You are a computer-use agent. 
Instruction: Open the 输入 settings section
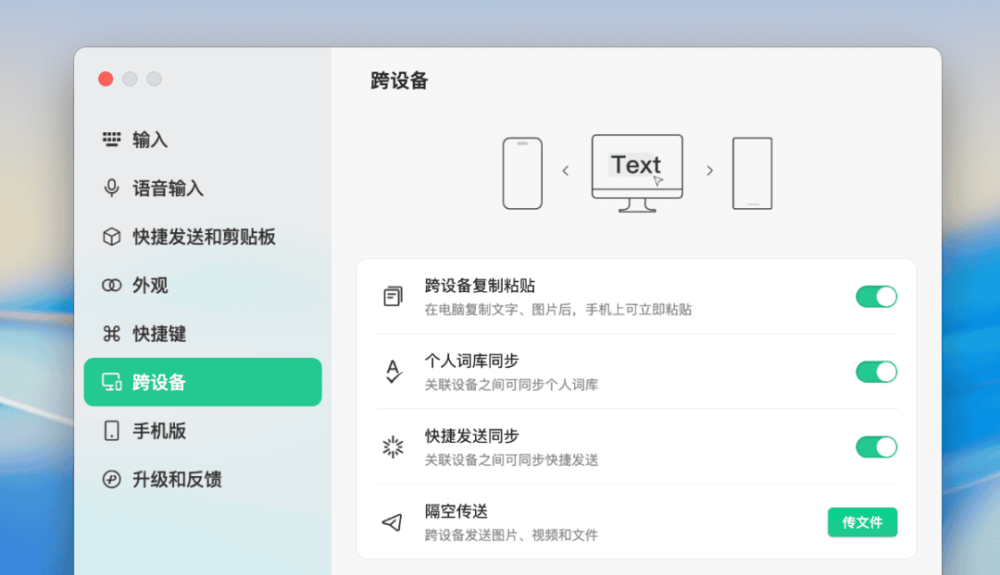tap(203, 140)
